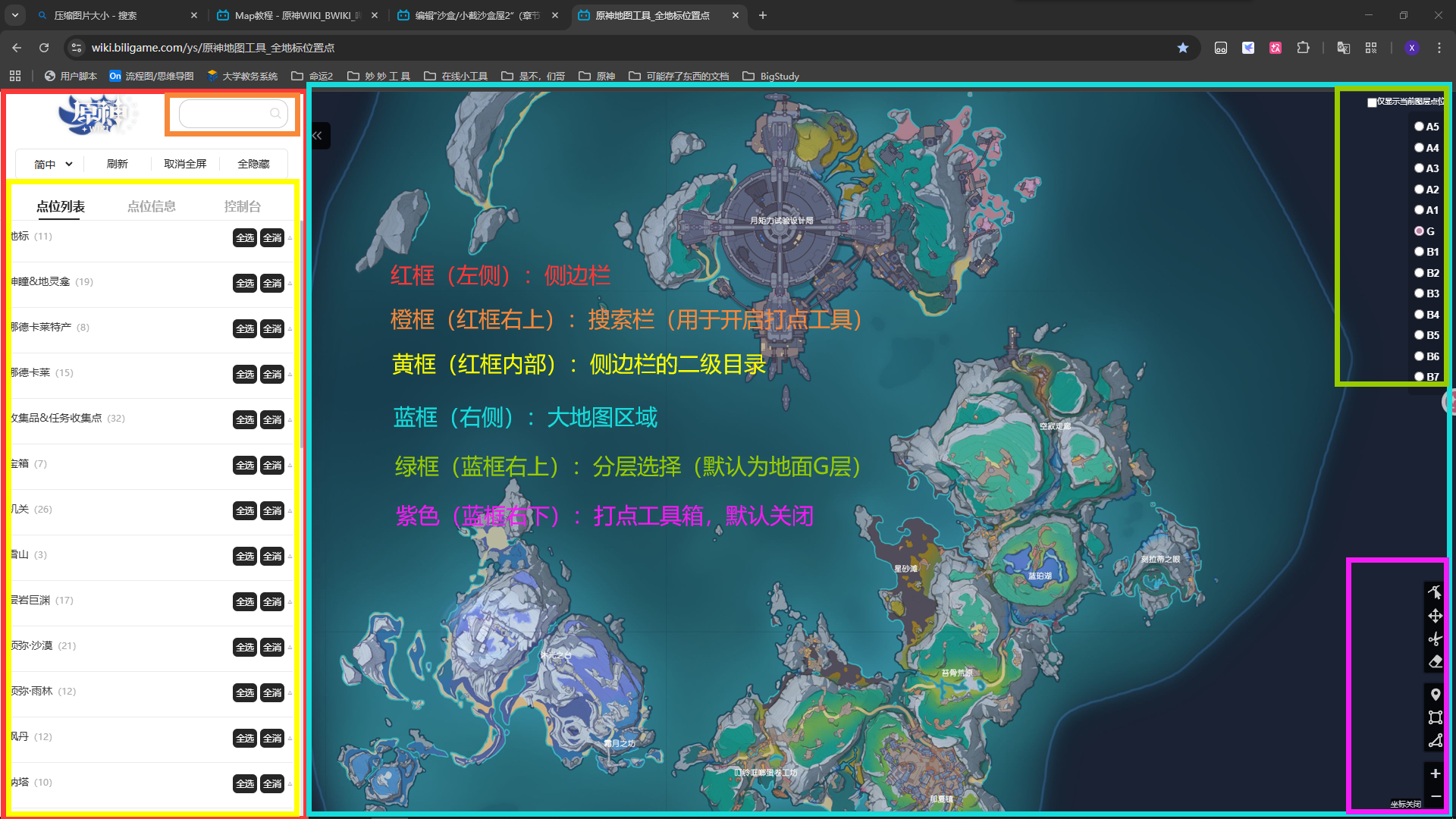
Task: Select layer B2 radio button
Action: [x=1419, y=273]
